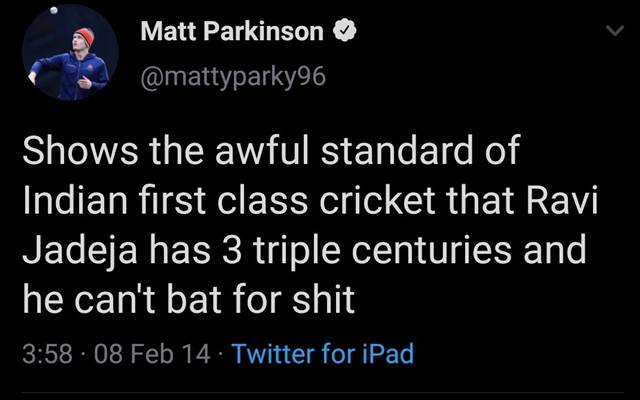Viewport: 640px width, 400px height.
Task: Click the verified badge next to Matt Parkinson
Action: pos(345,30)
